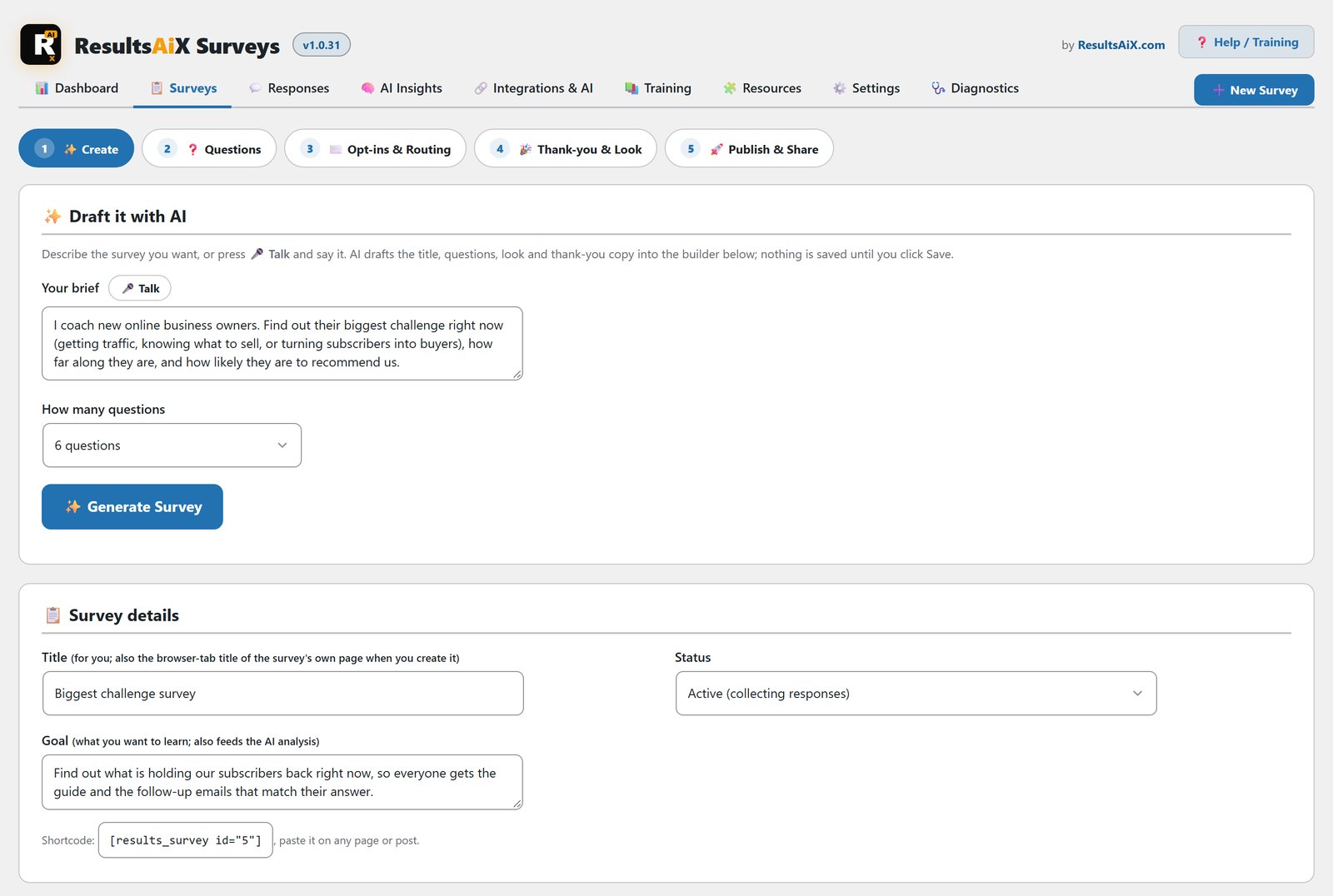Select the Create step tab

(76, 149)
